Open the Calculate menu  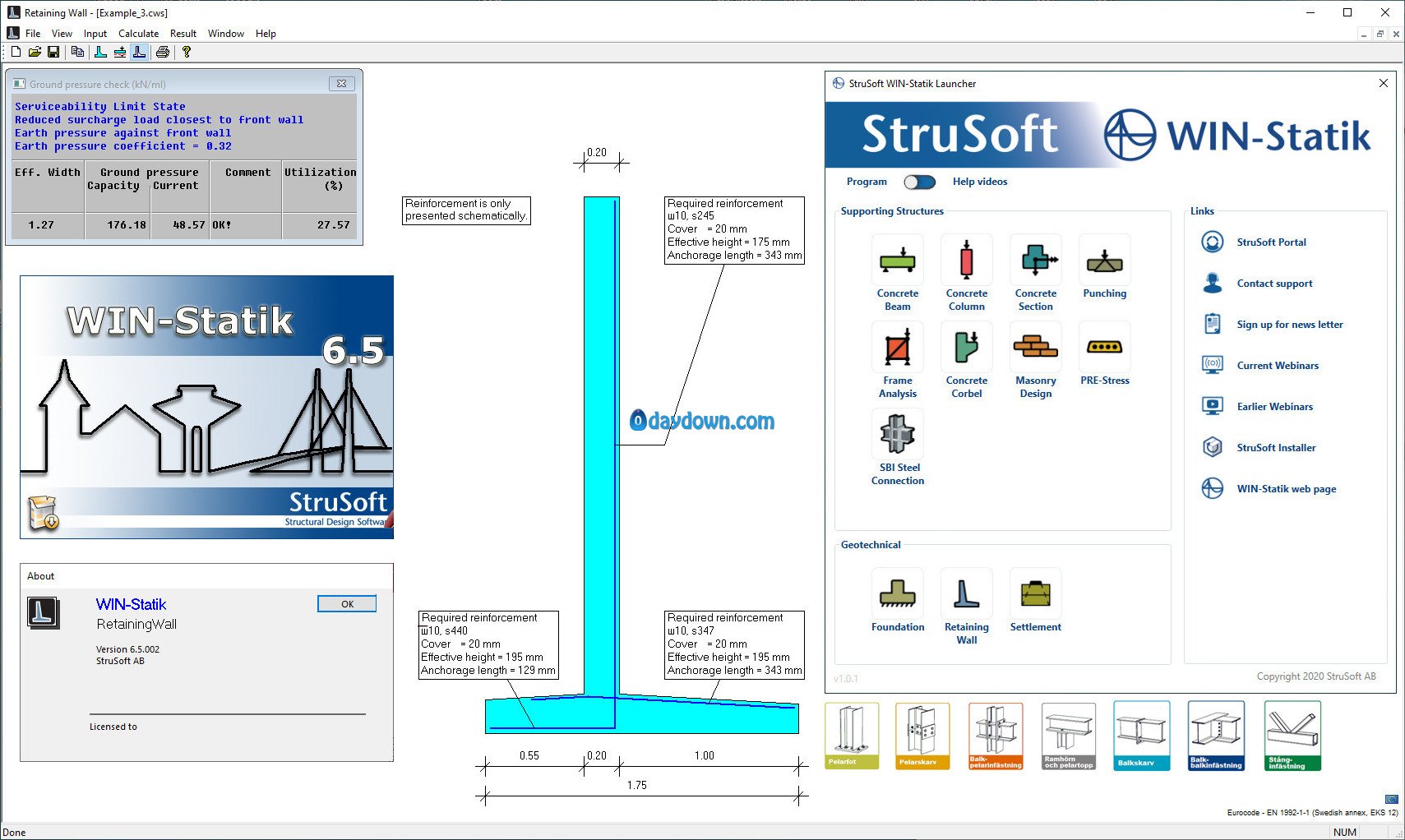[x=138, y=34]
